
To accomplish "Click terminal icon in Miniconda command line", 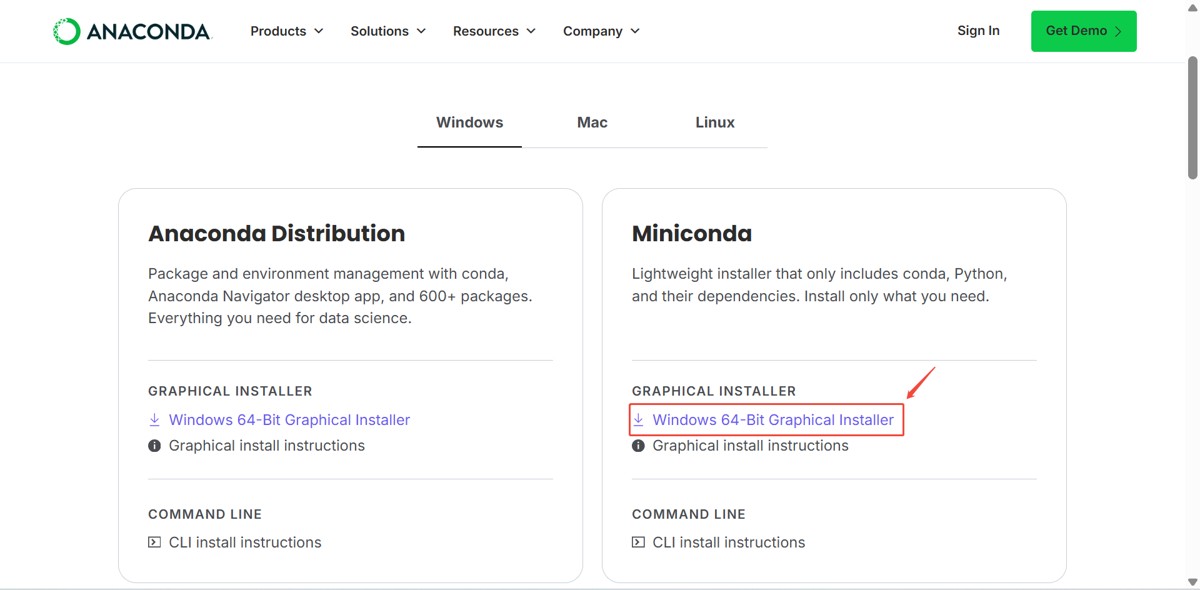I will pos(639,542).
